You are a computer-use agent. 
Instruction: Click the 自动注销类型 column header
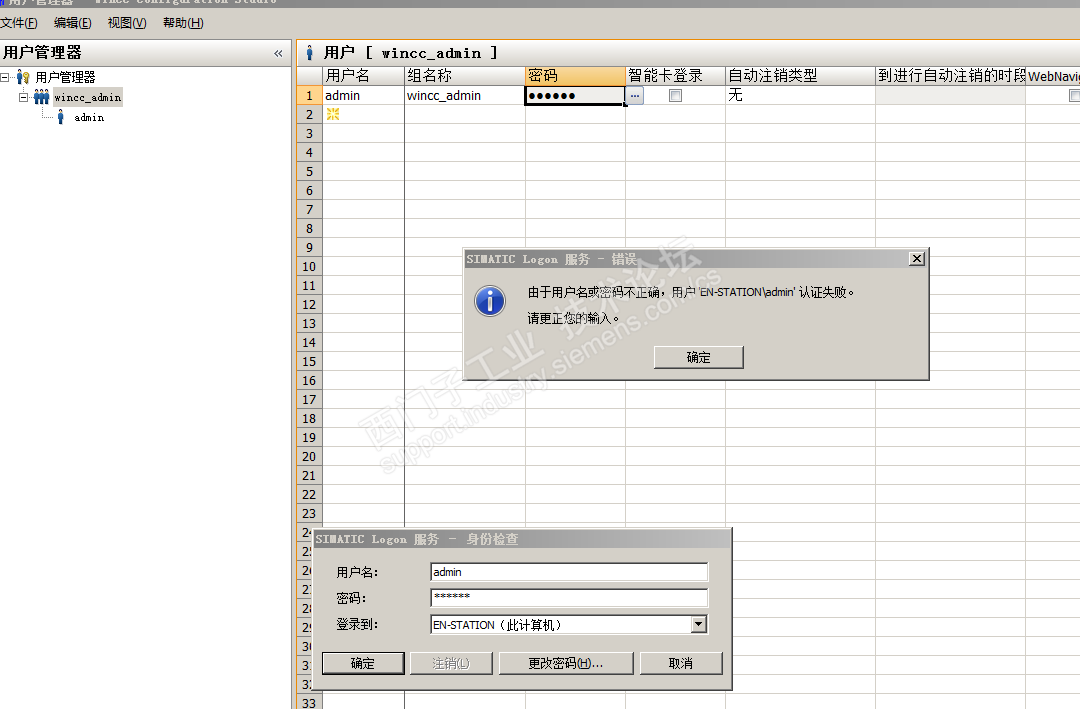pyautogui.click(x=800, y=76)
